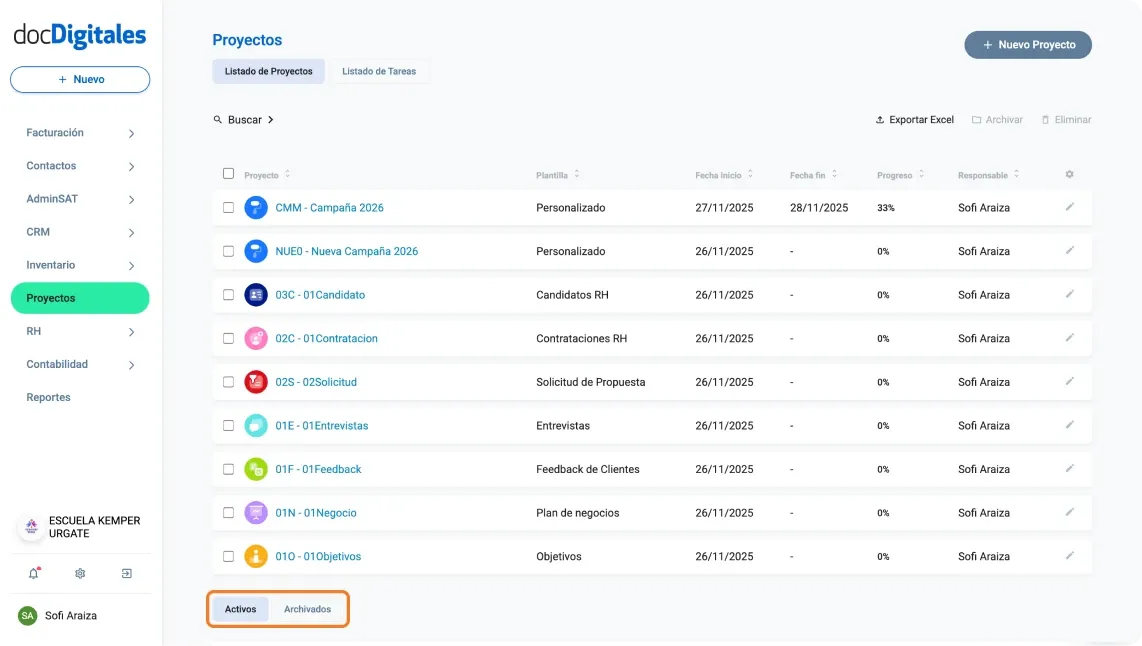The width and height of the screenshot is (1142, 646).
Task: Click the edit pencil for CMM - Campaña 2026
Action: tap(1070, 207)
